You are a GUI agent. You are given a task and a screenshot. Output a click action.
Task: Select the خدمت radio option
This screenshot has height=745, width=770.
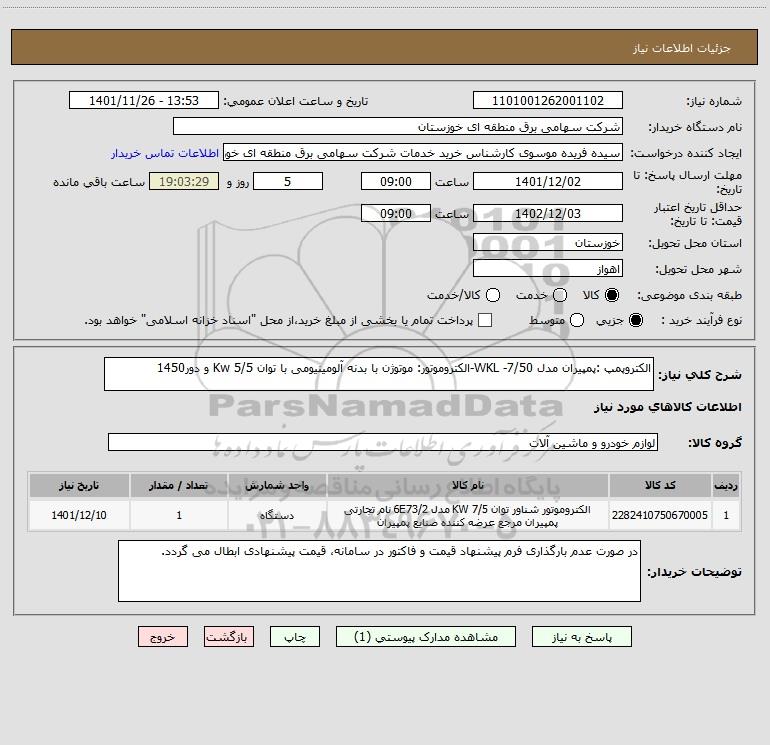(x=560, y=295)
